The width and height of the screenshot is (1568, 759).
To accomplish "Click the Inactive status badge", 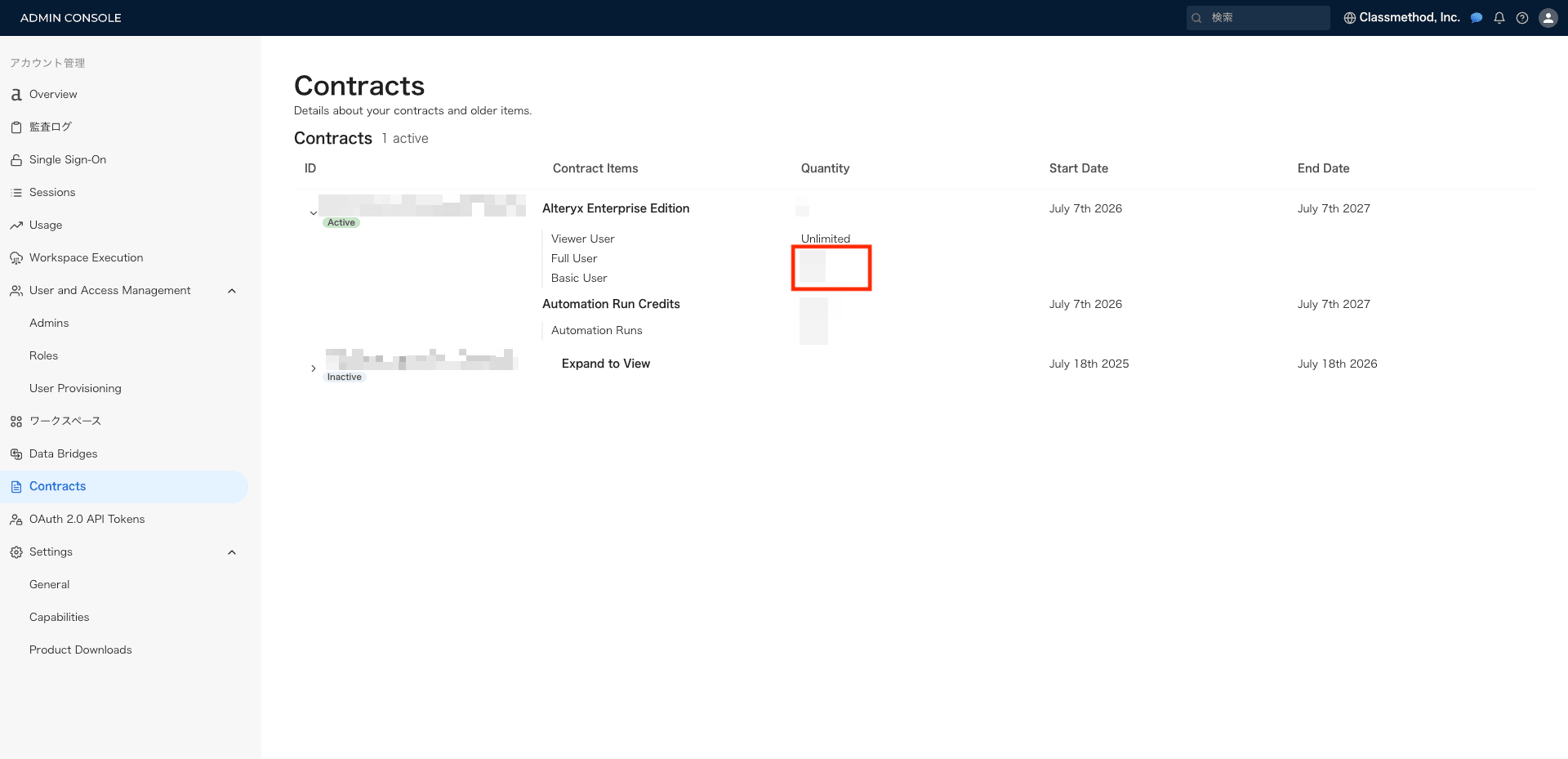I will [x=345, y=377].
